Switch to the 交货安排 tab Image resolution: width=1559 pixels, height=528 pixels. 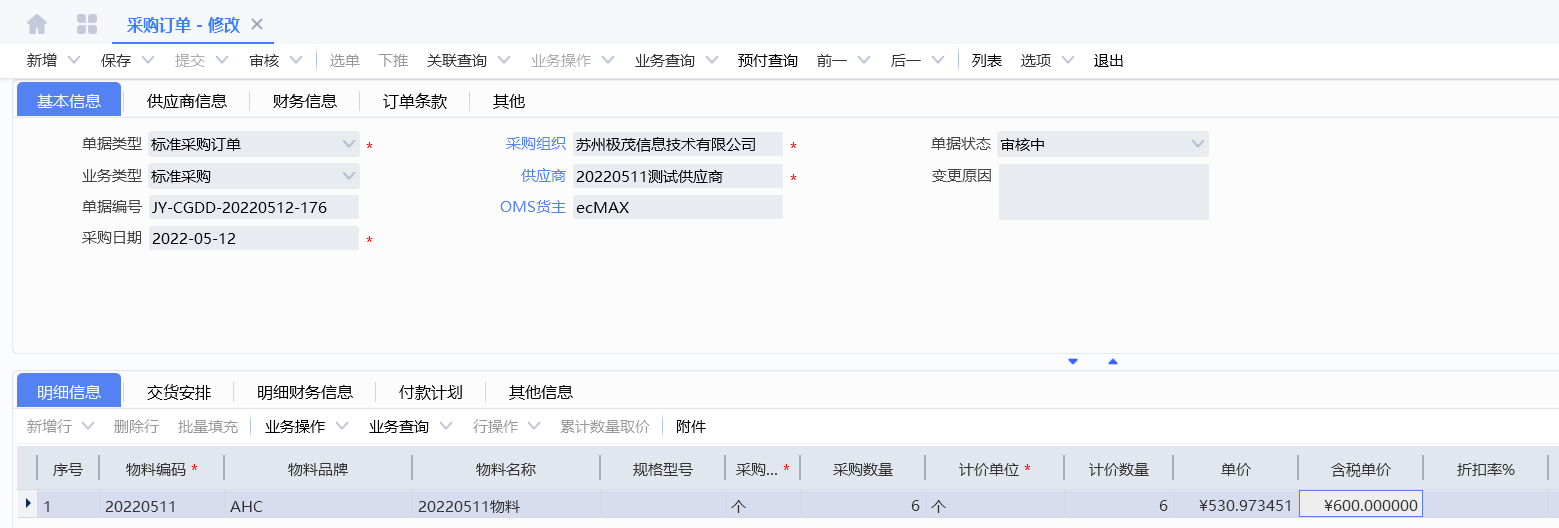[179, 392]
